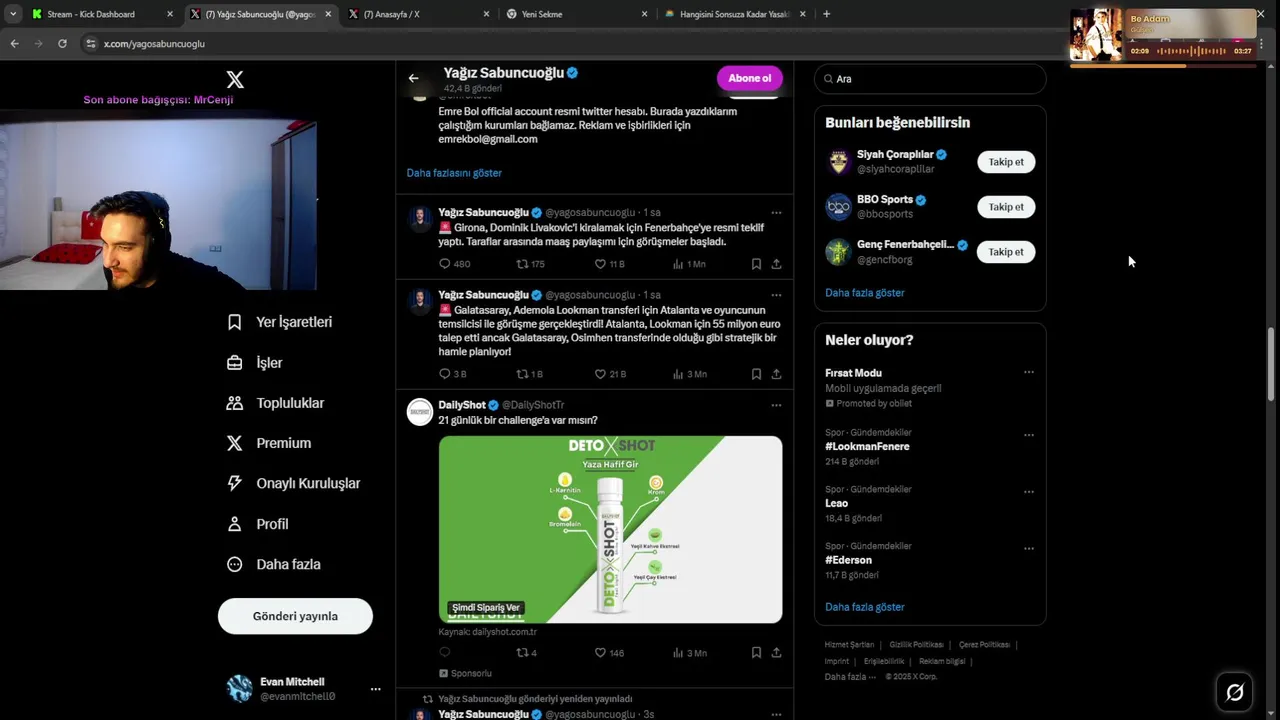Viewport: 1280px width, 720px height.
Task: Open Topluluklar in the sidebar
Action: [276, 403]
